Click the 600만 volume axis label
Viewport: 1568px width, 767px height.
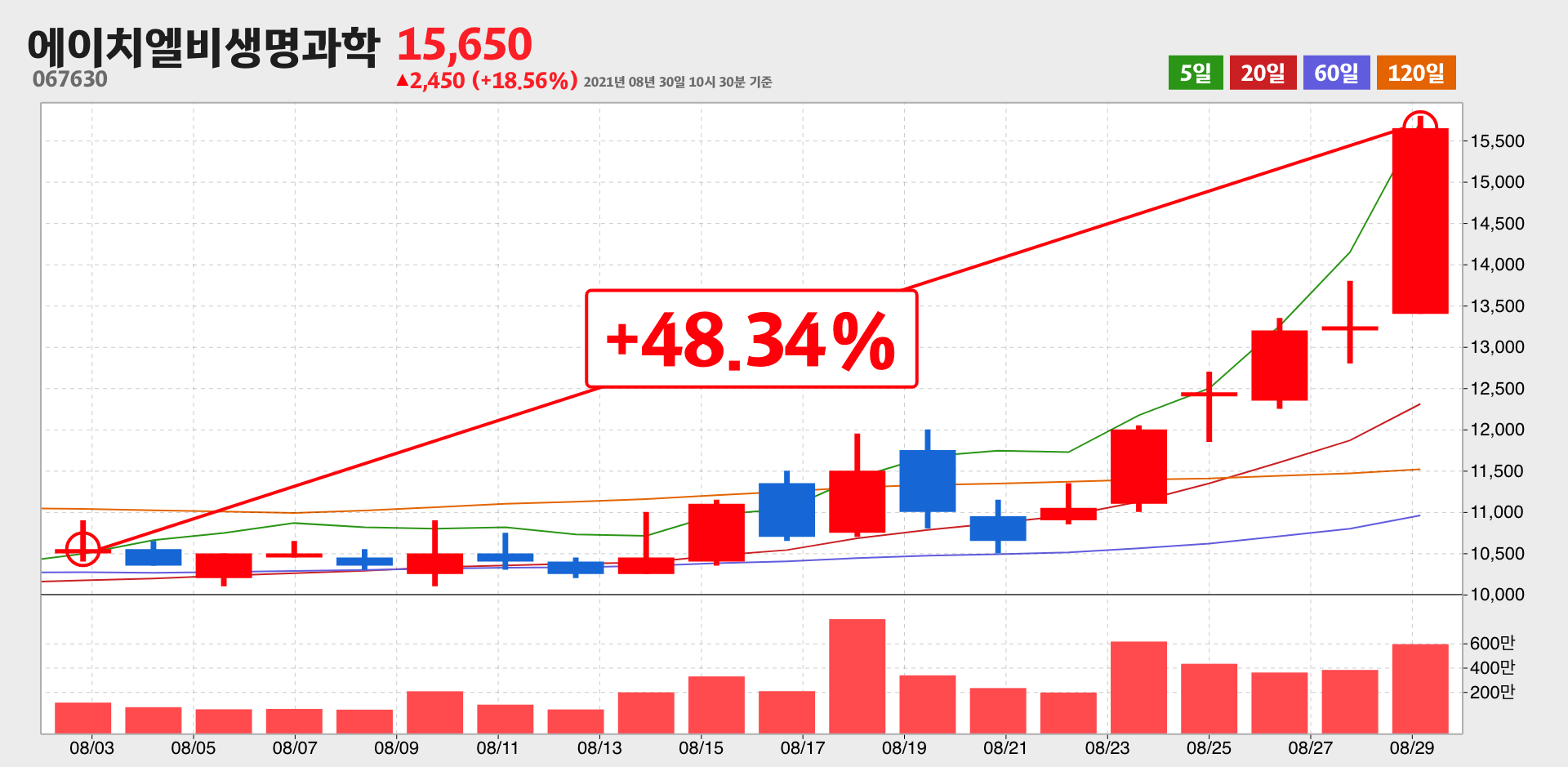[x=1492, y=644]
